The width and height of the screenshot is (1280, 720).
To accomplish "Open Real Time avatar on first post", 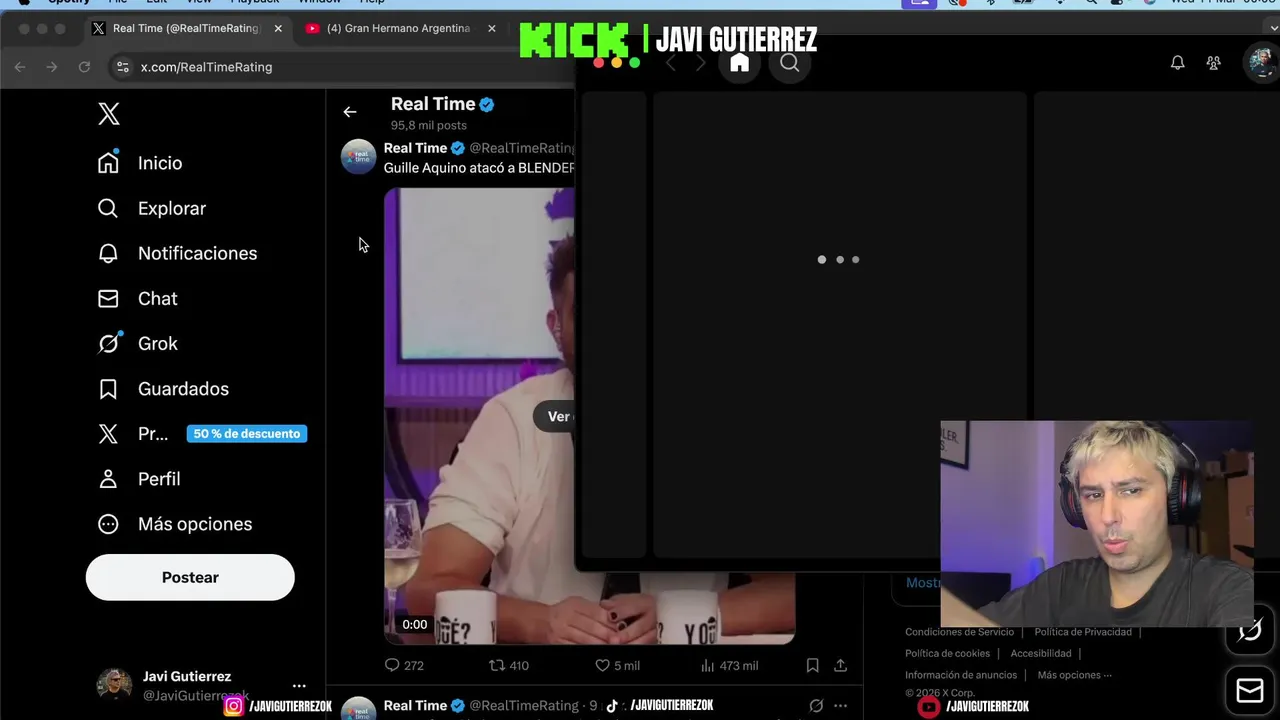I will coord(358,157).
